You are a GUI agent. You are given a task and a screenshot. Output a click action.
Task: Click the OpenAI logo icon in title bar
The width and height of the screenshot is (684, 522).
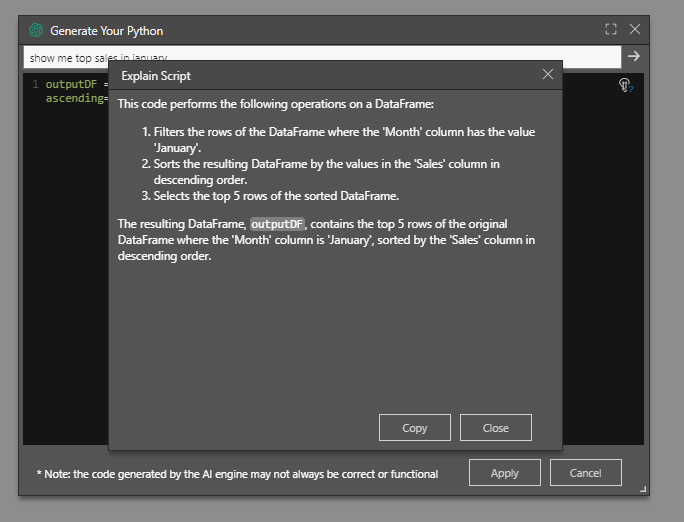pyautogui.click(x=36, y=30)
